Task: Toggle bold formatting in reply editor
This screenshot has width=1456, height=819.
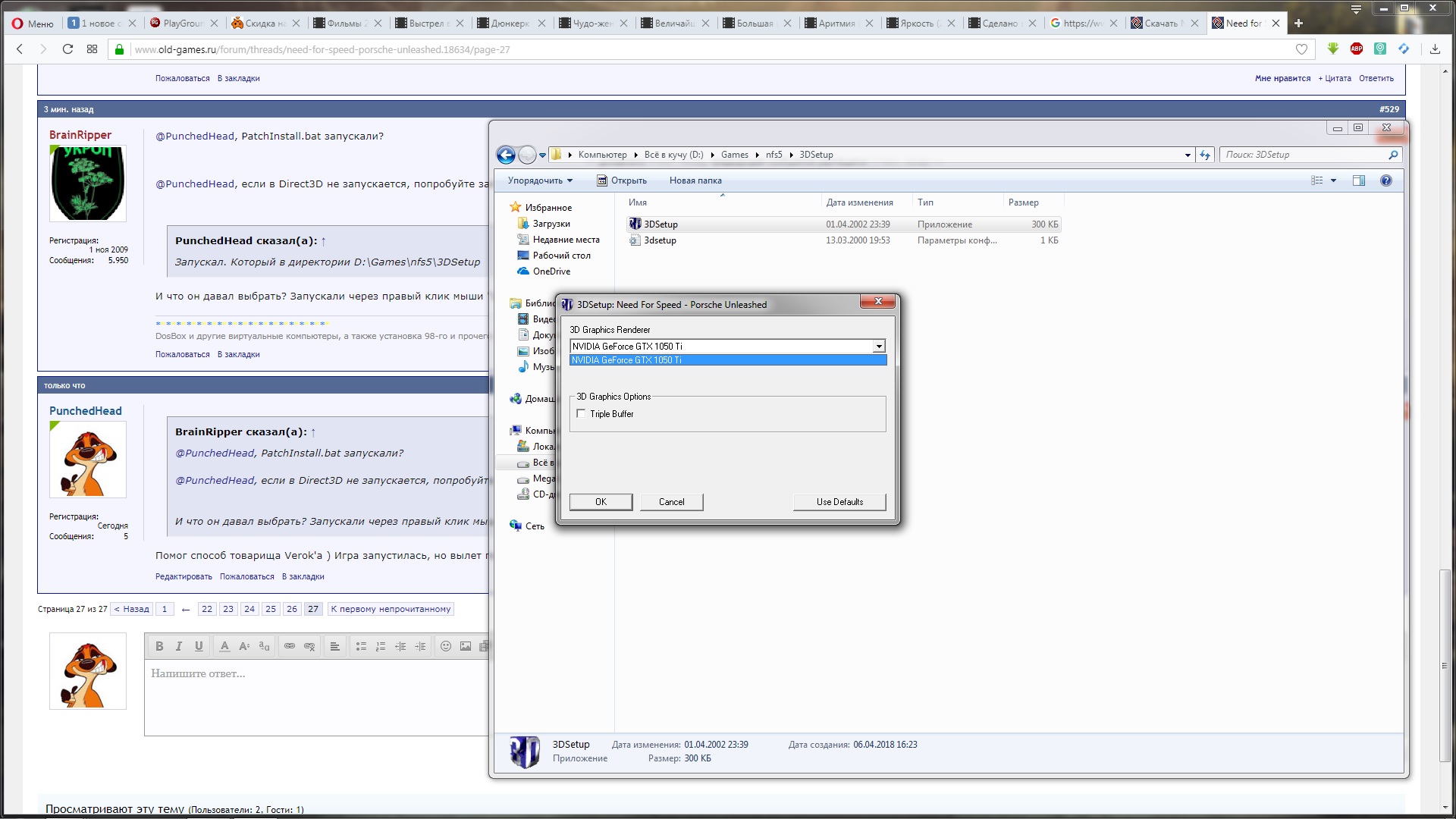Action: pos(159,646)
